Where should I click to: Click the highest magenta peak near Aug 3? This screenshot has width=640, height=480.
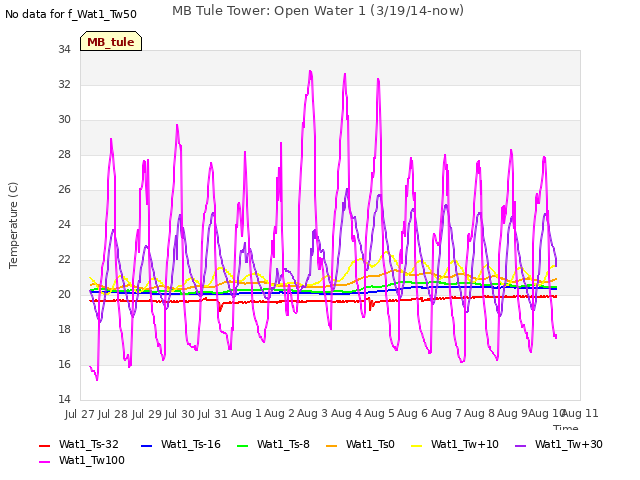coord(311,72)
